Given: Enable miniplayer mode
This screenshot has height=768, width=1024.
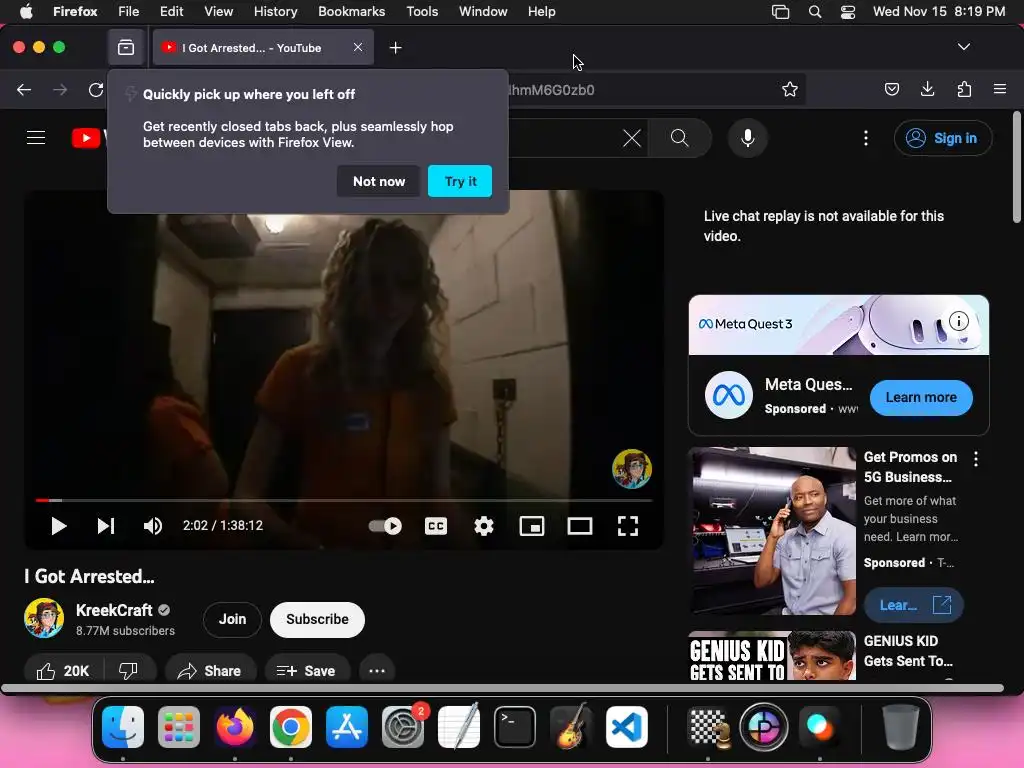Looking at the screenshot, I should pos(532,526).
